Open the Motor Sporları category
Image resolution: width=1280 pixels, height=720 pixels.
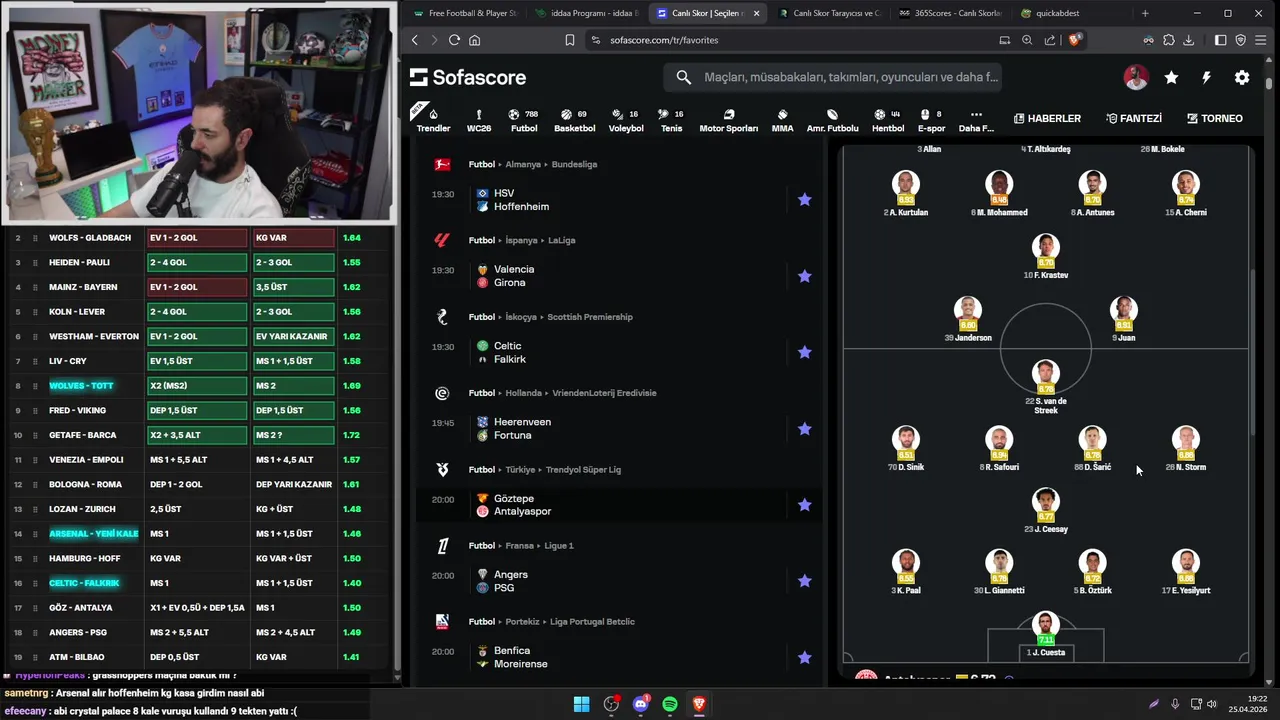728,120
